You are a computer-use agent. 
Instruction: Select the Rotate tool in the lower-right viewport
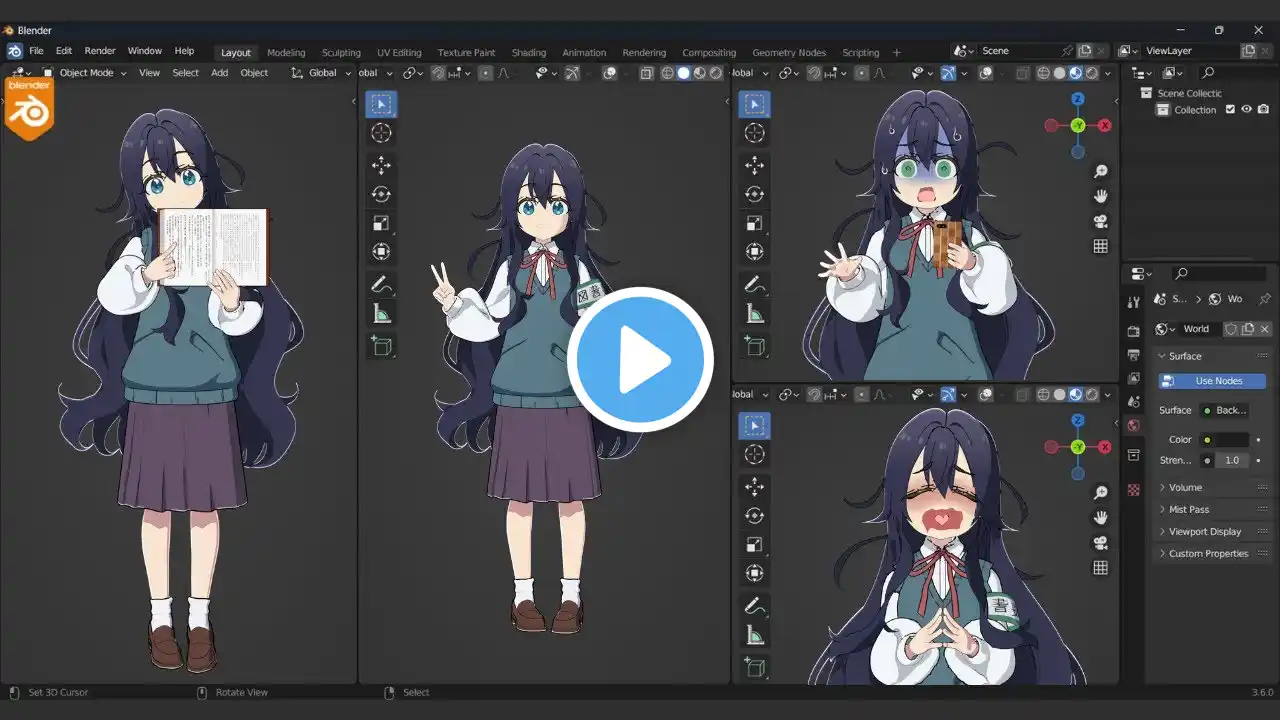(x=755, y=516)
